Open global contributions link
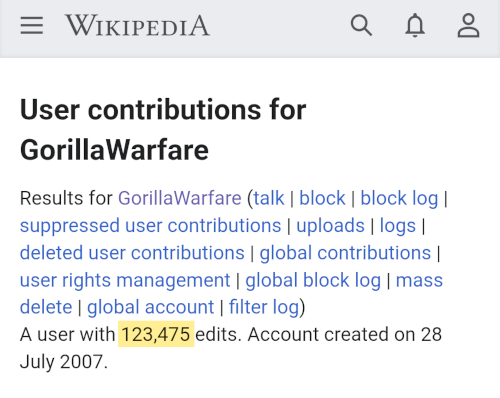The image size is (500, 398). (x=345, y=253)
